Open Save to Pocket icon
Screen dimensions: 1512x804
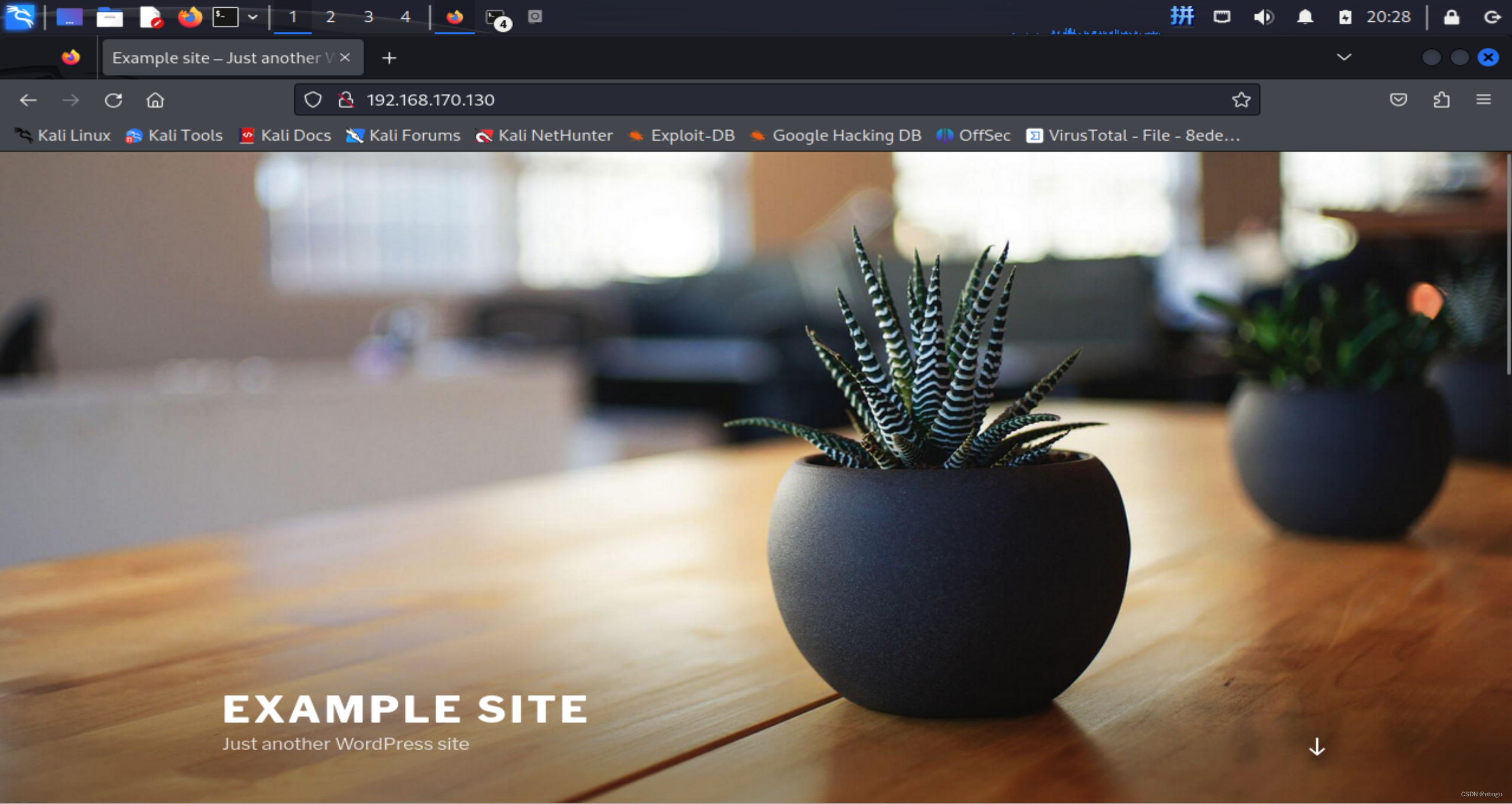pyautogui.click(x=1398, y=100)
